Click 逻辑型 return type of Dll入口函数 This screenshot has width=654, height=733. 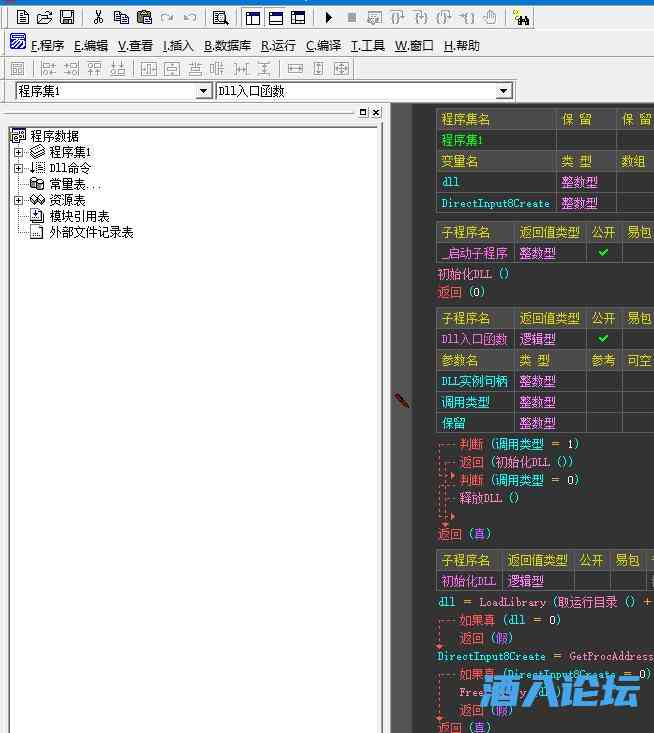550,338
